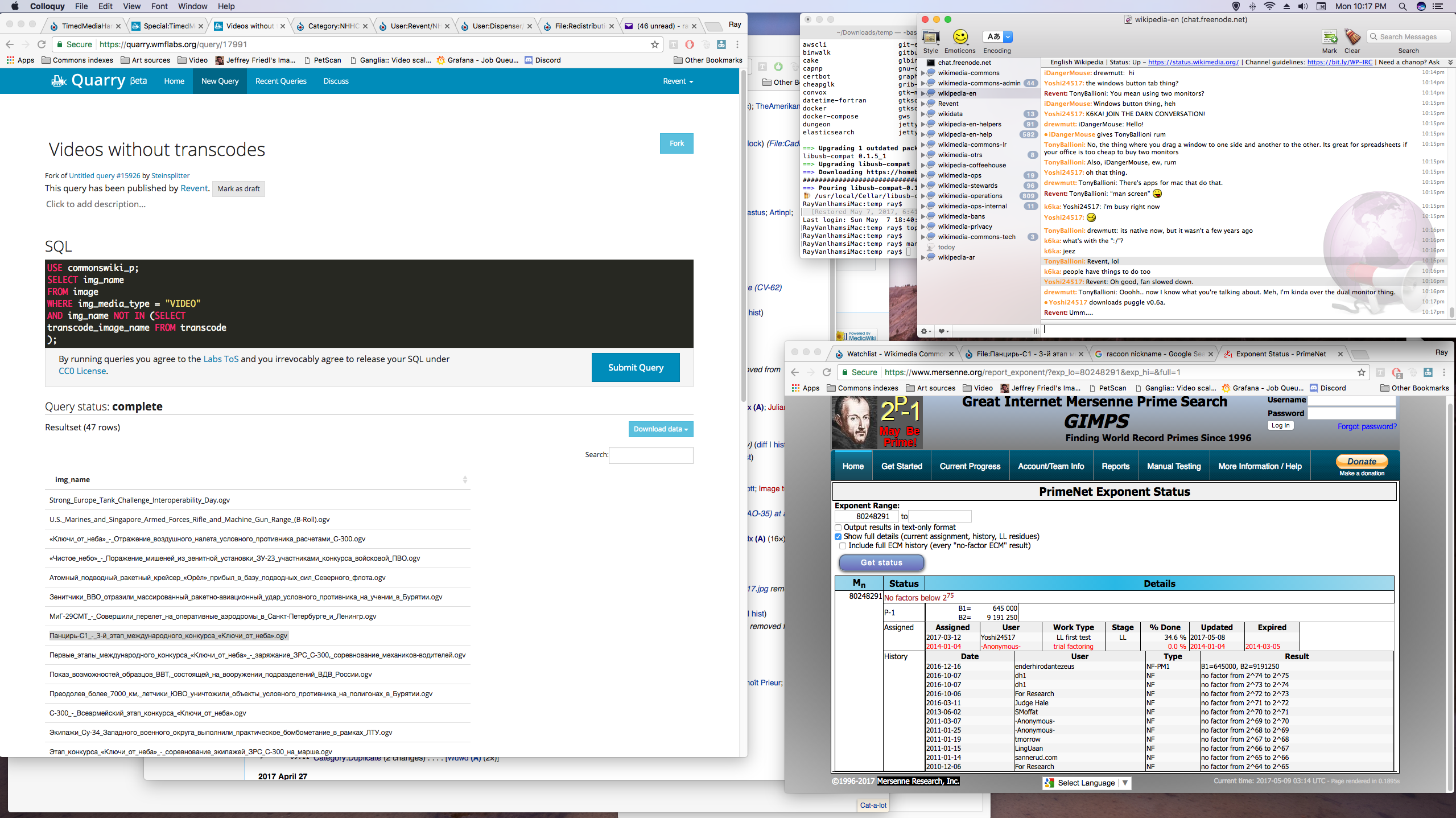
Task: Open Recent Queries in the Quarry navbar
Action: [x=281, y=81]
